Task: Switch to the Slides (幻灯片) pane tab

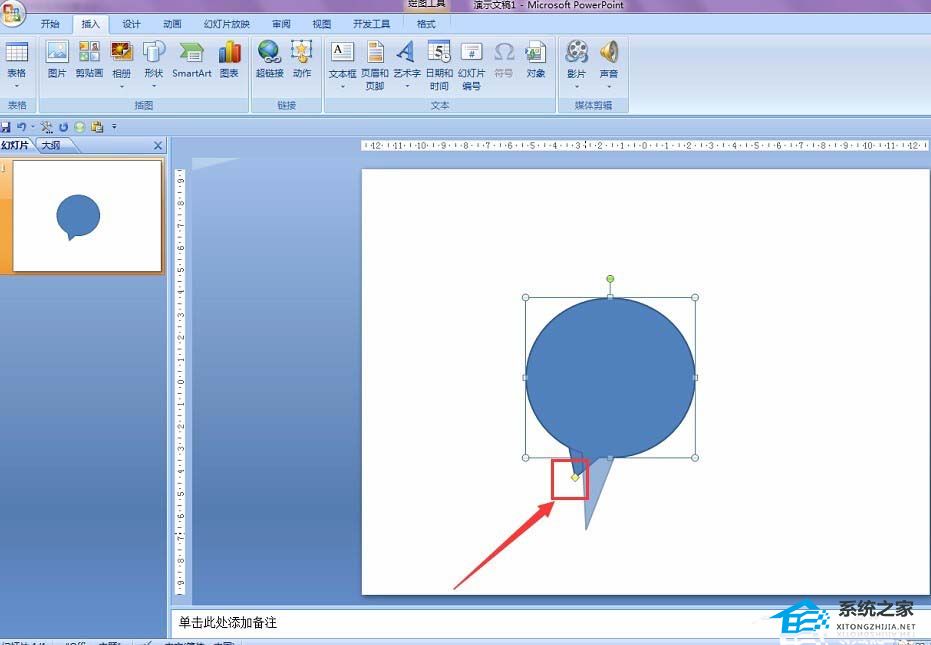Action: [x=15, y=145]
